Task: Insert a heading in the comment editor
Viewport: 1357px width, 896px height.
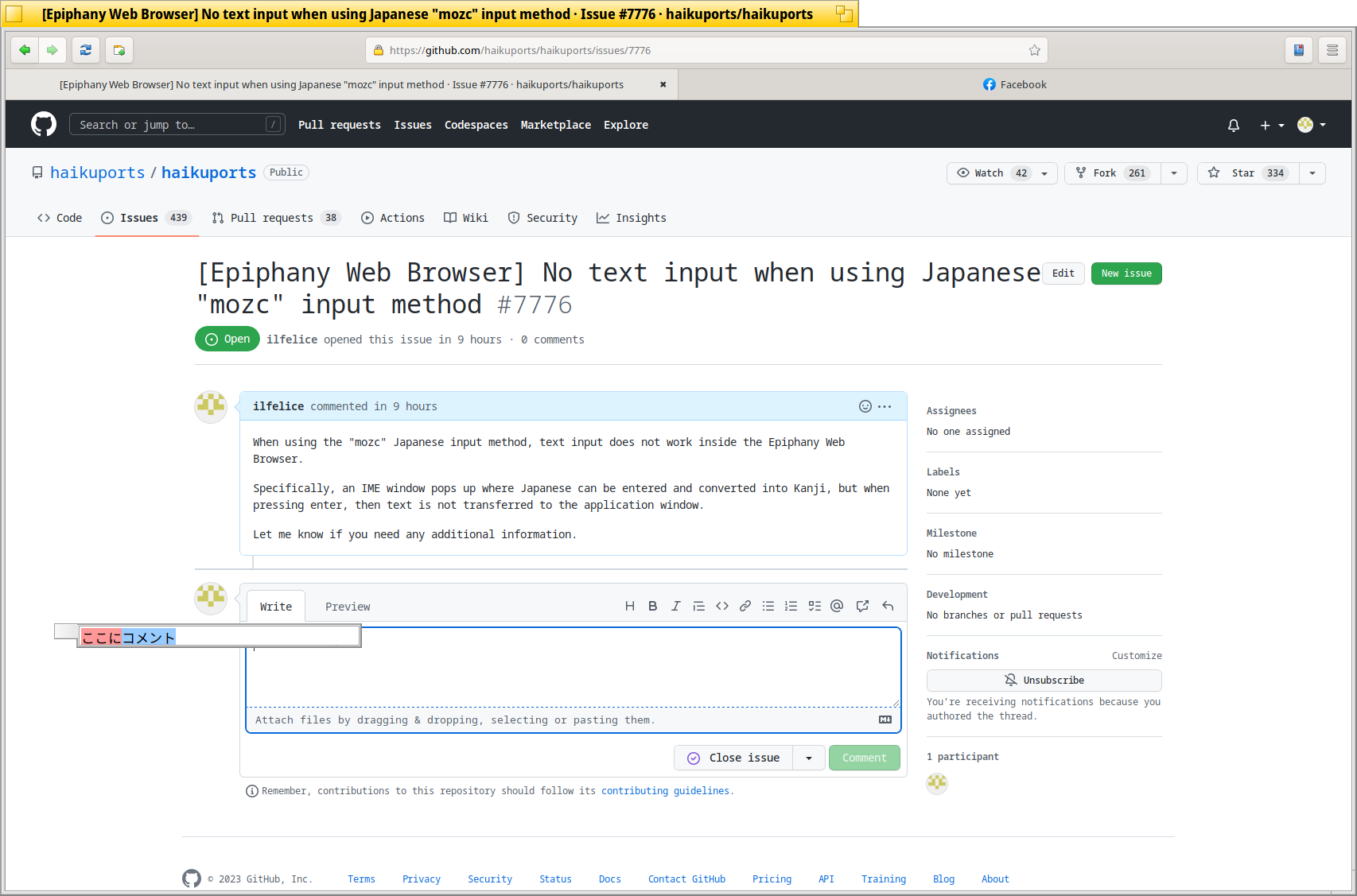Action: click(x=629, y=605)
